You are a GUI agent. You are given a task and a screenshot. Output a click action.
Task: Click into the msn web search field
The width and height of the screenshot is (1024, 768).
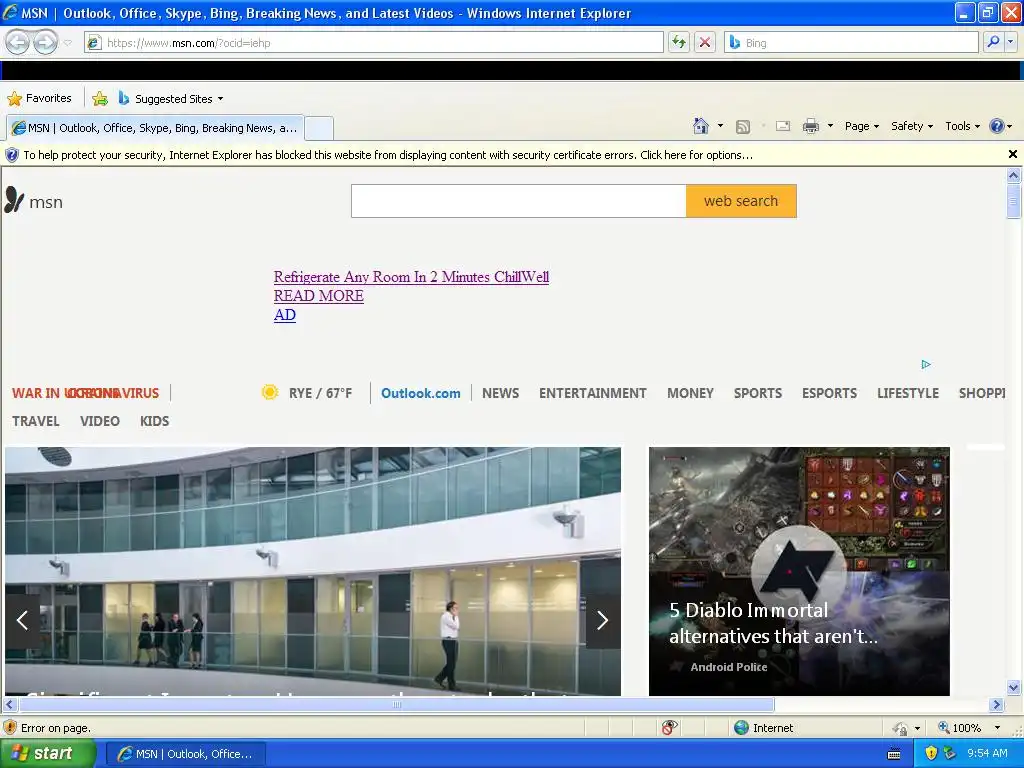519,200
